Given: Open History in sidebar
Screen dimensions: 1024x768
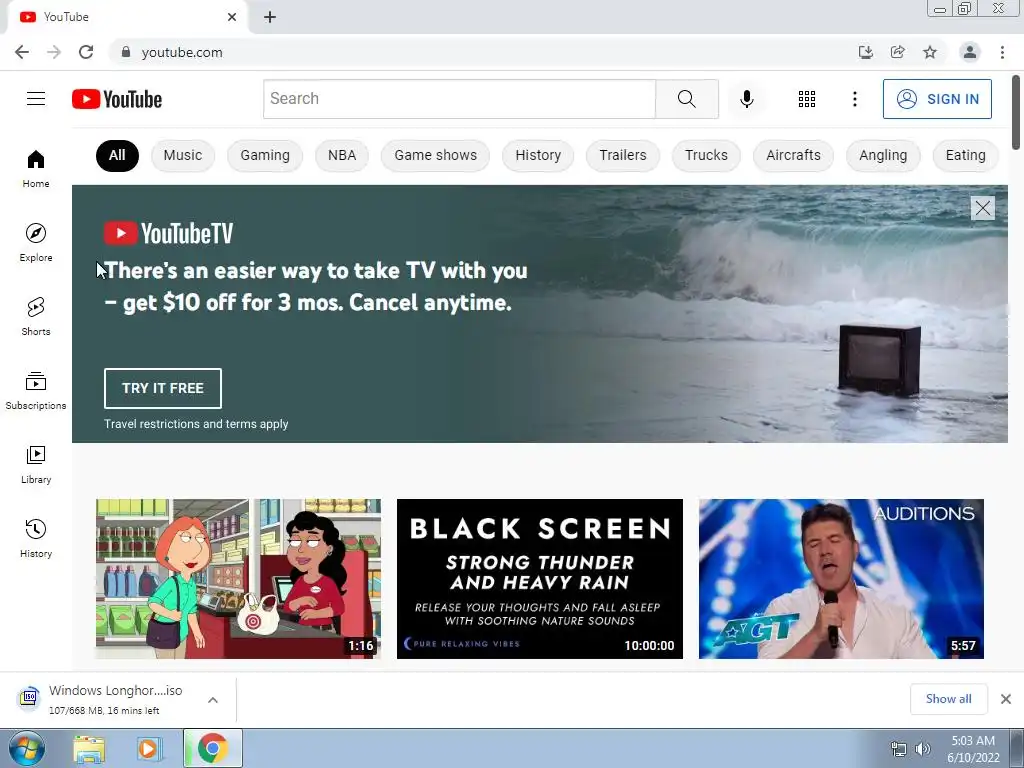Looking at the screenshot, I should point(36,538).
